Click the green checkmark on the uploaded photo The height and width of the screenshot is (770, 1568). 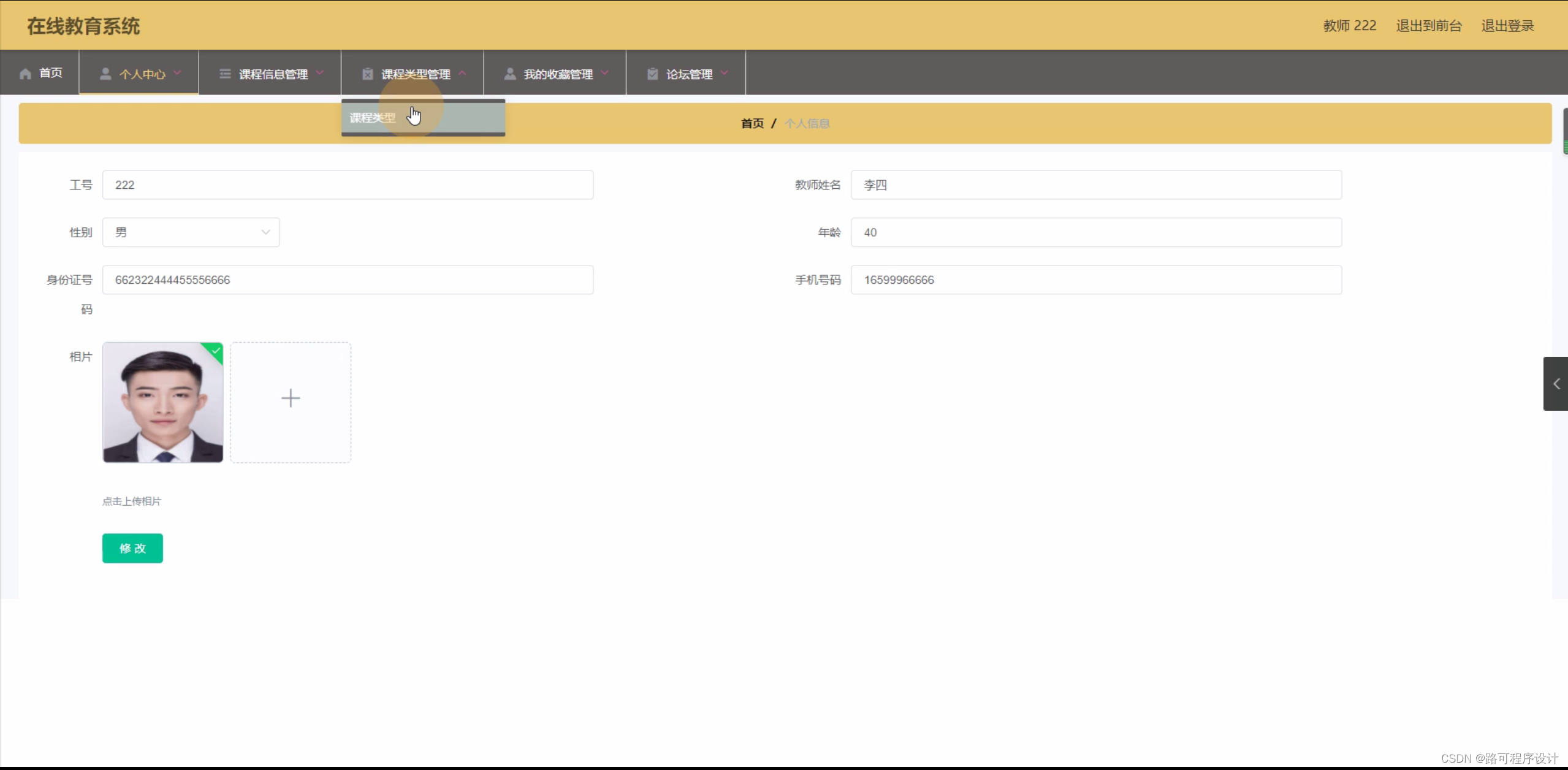tap(215, 352)
